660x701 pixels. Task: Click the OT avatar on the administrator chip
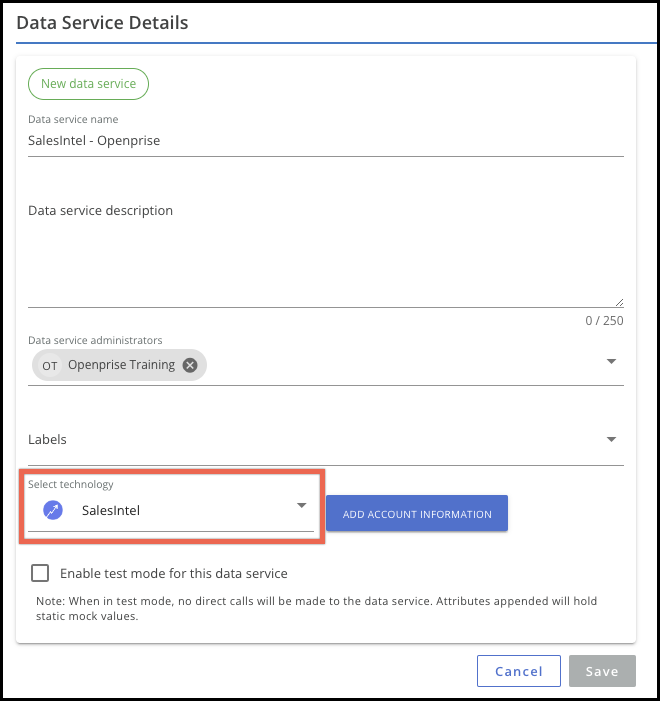tap(50, 366)
